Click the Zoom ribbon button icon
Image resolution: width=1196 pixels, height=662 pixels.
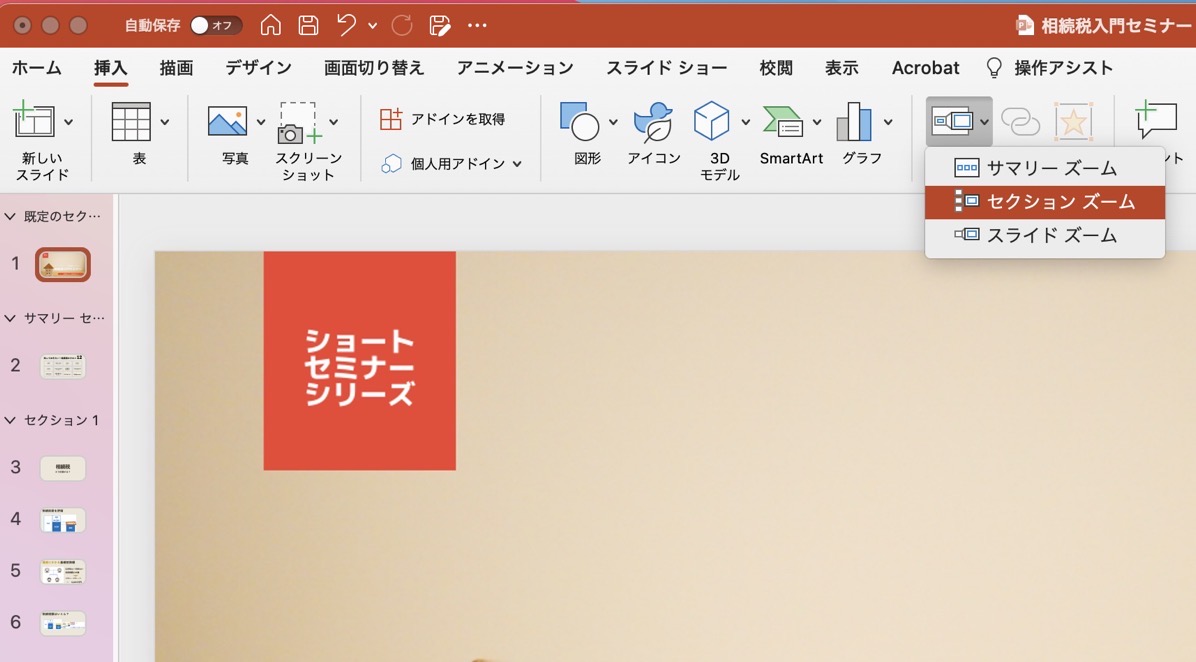click(951, 121)
